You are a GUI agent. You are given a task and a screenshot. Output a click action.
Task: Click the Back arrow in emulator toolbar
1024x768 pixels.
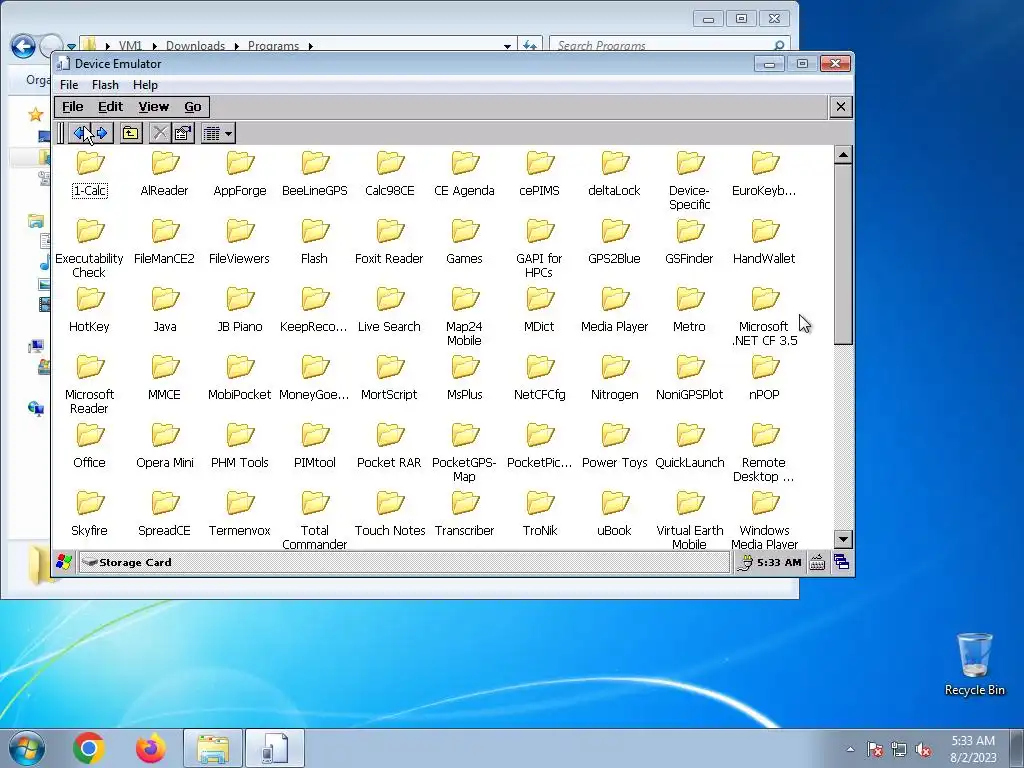click(x=79, y=133)
